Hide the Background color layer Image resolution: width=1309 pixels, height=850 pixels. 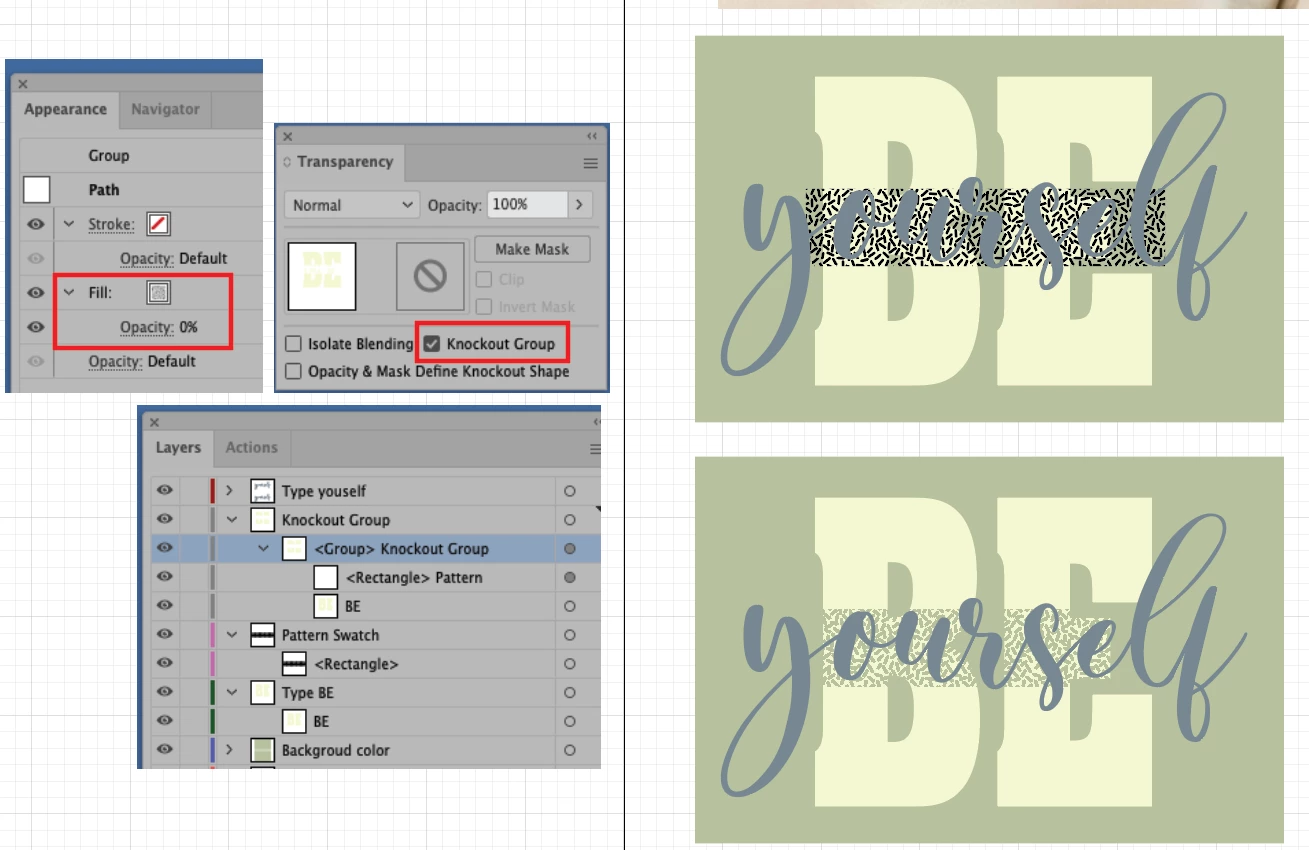point(165,750)
